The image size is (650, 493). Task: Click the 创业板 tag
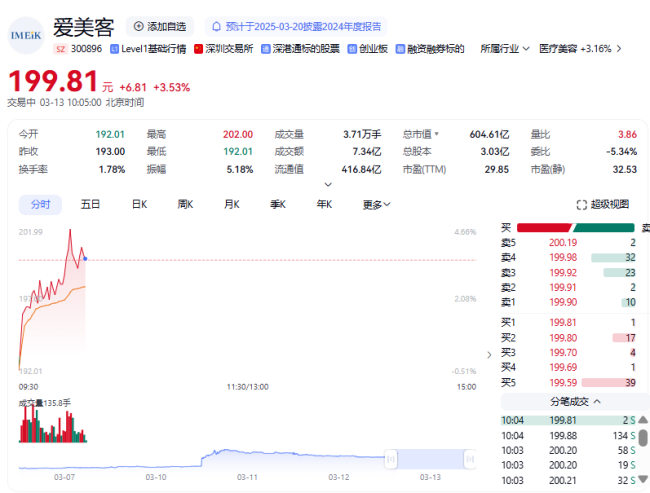(368, 49)
